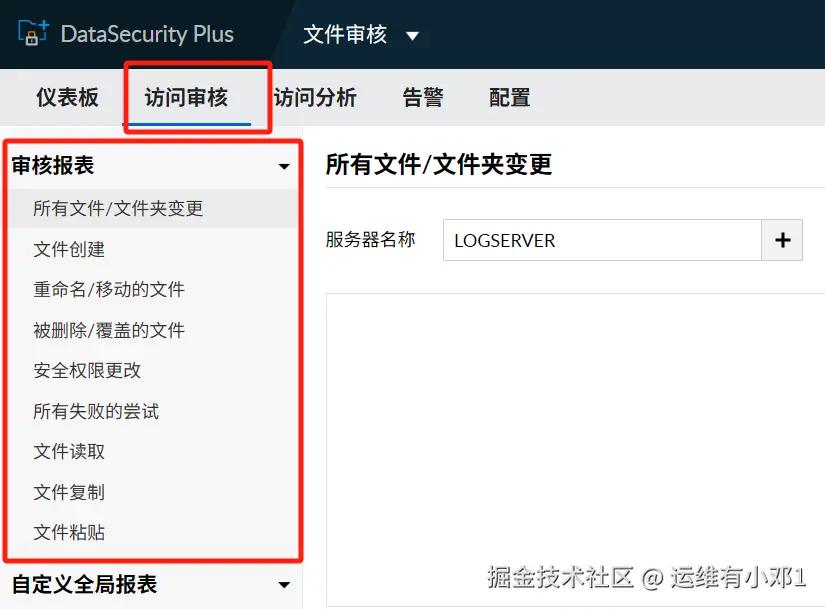Viewport: 825px width, 609px height.
Task: Click the plus icon next to LOGSERVER
Action: [x=782, y=240]
